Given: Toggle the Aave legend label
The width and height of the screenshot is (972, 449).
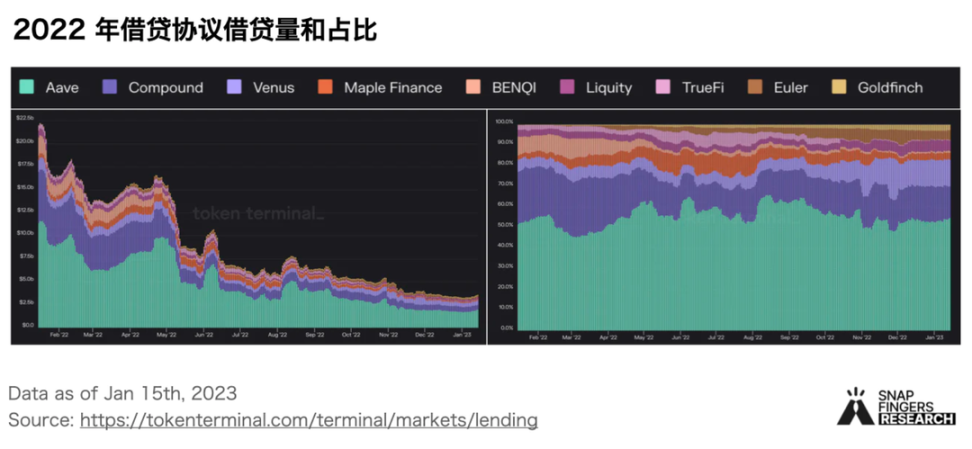Looking at the screenshot, I should pyautogui.click(x=62, y=87).
